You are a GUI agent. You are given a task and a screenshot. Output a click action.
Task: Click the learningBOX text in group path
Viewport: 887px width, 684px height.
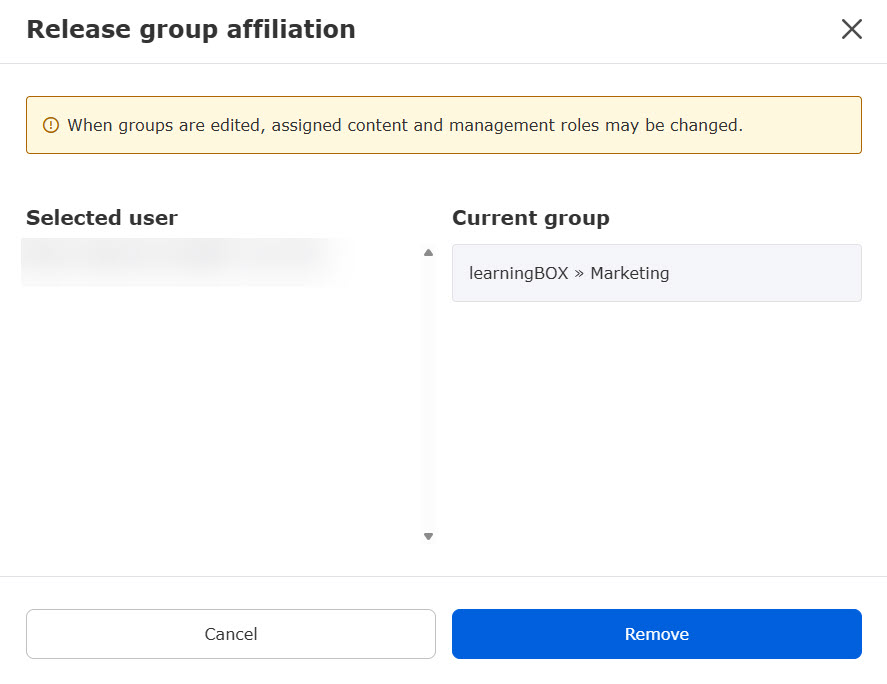pos(518,273)
